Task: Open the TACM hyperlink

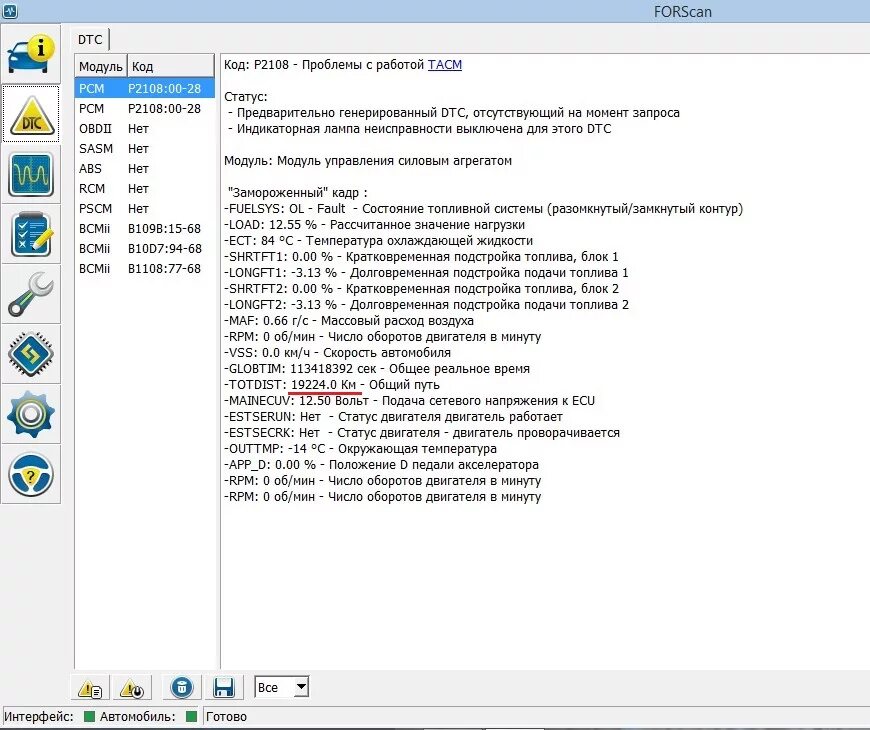Action: pos(444,64)
